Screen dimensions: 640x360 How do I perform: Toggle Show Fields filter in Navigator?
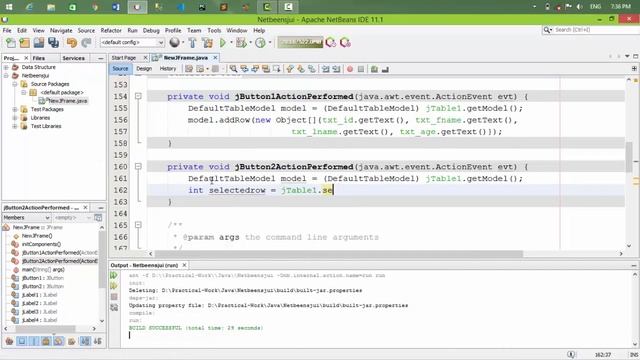(x=22, y=341)
